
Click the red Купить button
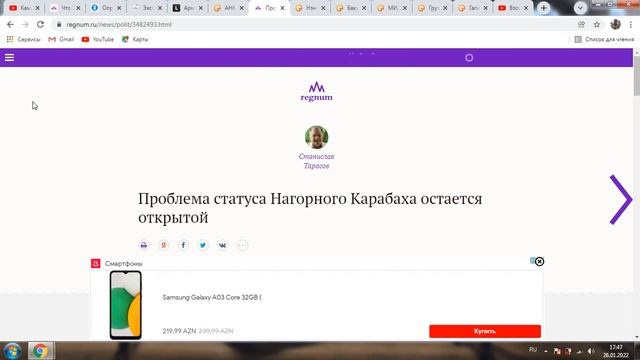[485, 331]
